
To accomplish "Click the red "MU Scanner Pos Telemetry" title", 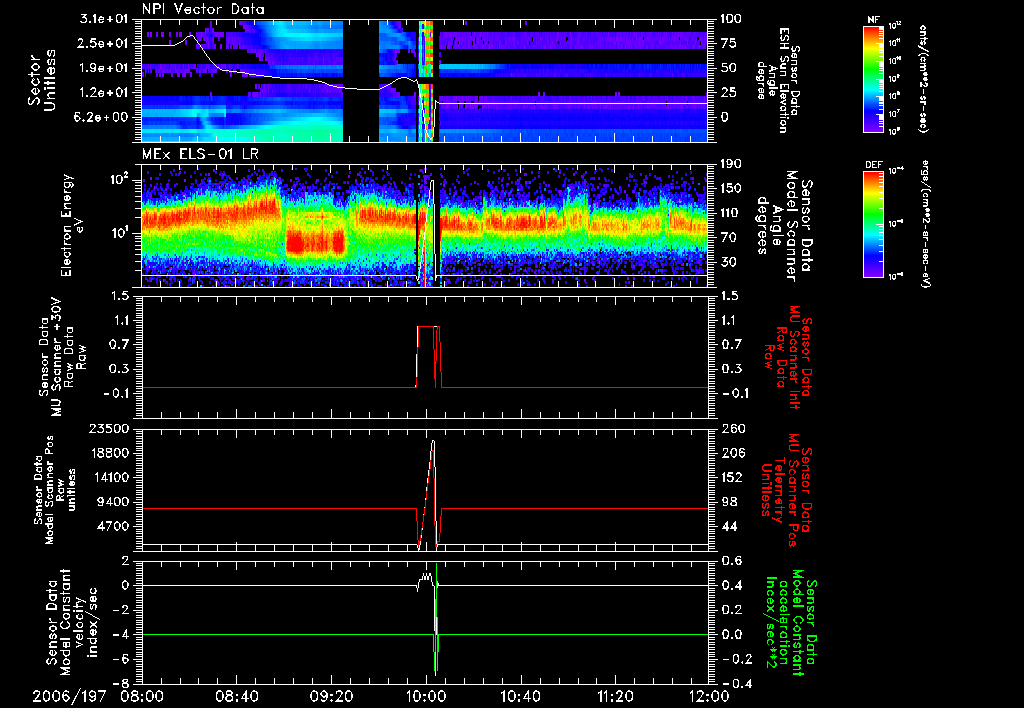I will 787,490.
